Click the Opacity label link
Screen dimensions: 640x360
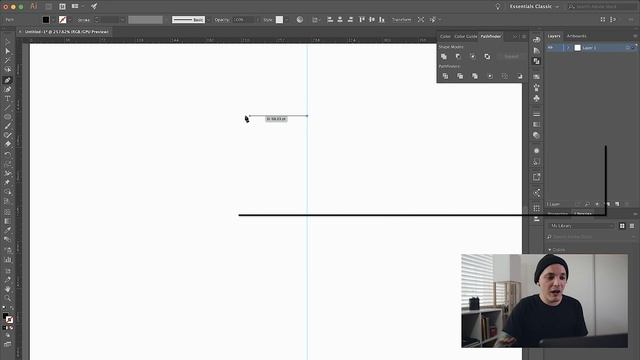(222, 20)
